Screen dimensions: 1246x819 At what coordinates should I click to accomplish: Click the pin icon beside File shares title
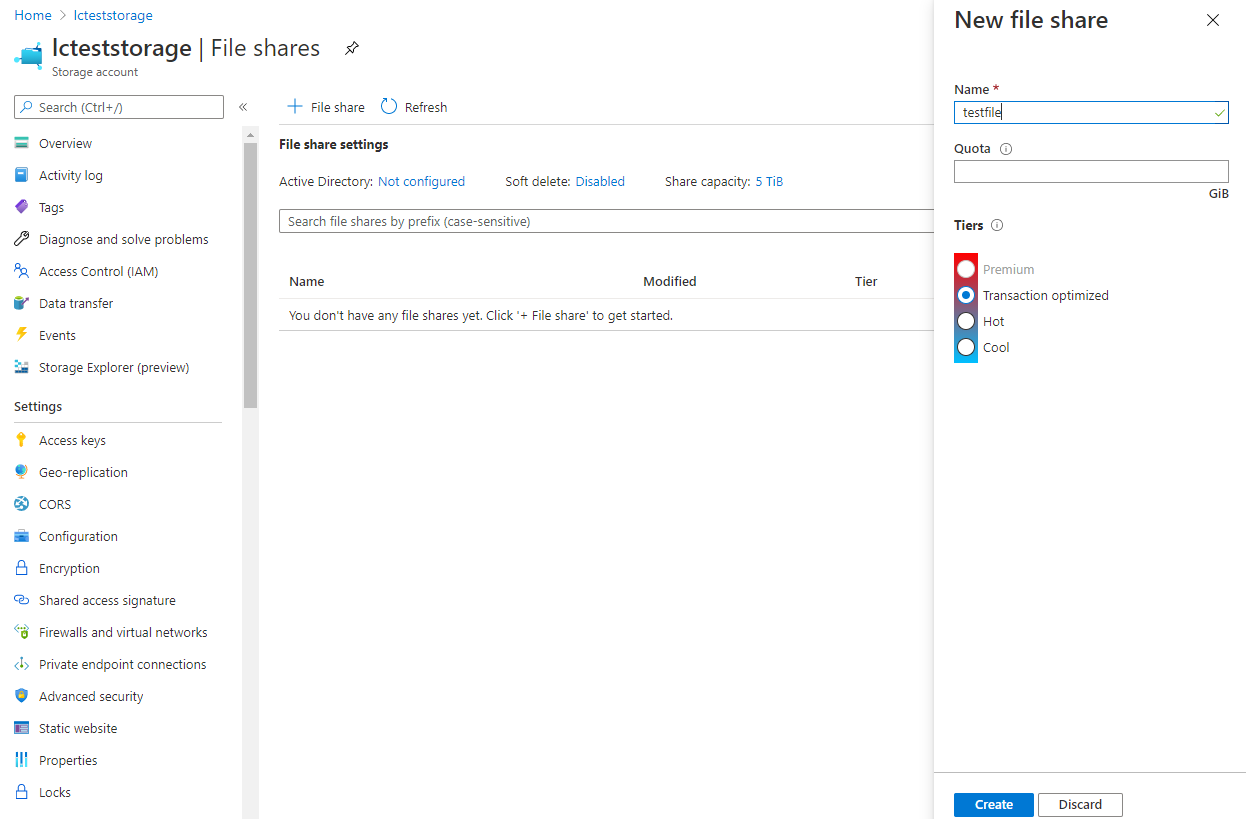pos(351,48)
